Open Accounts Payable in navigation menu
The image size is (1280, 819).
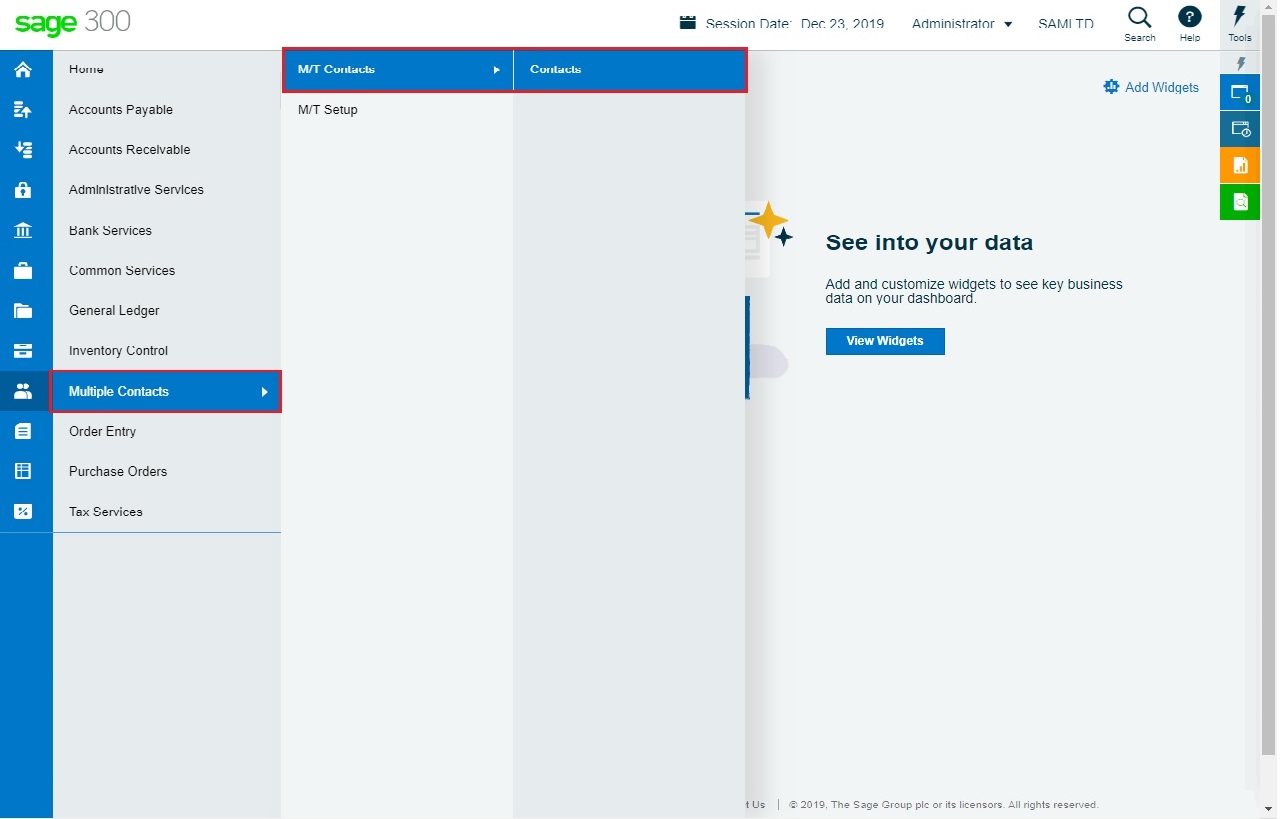tap(121, 110)
